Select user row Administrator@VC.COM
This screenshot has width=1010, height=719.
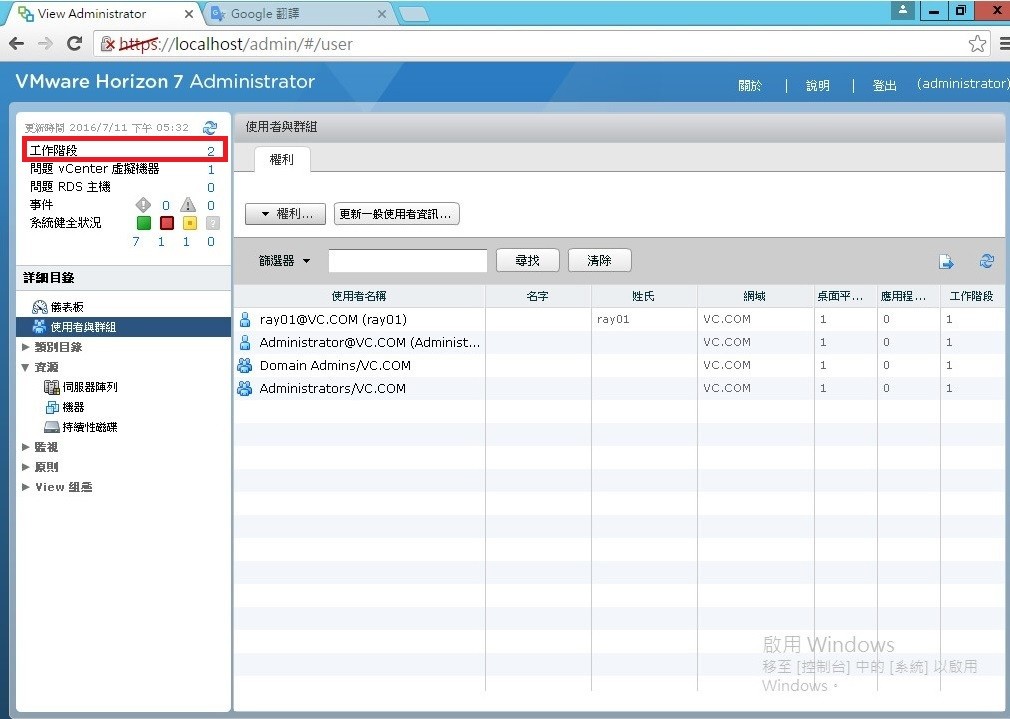(618, 342)
